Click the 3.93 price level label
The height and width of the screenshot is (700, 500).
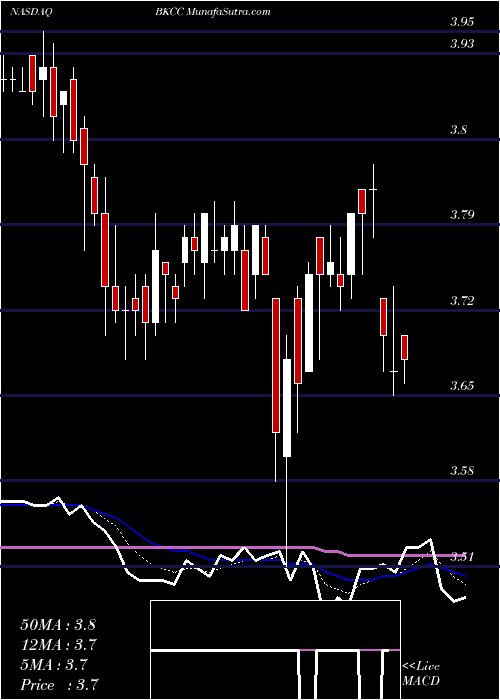462,44
